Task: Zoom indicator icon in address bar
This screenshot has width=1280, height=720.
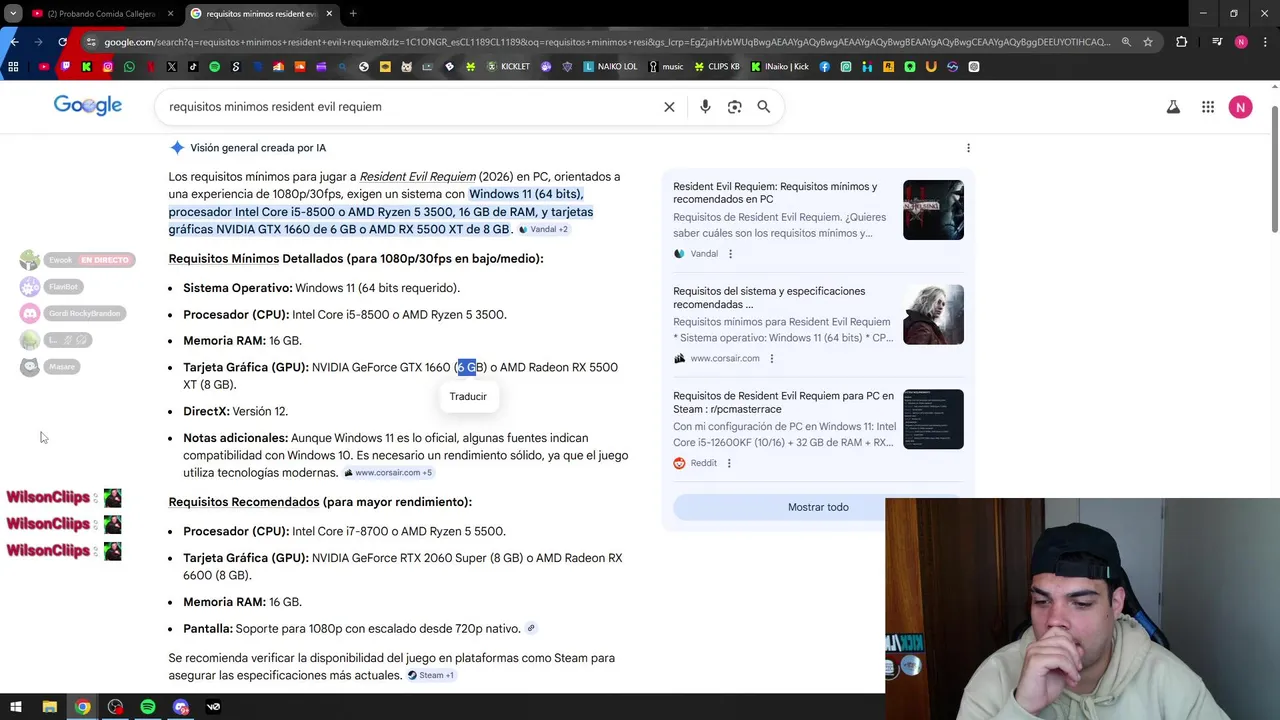Action: click(1126, 42)
